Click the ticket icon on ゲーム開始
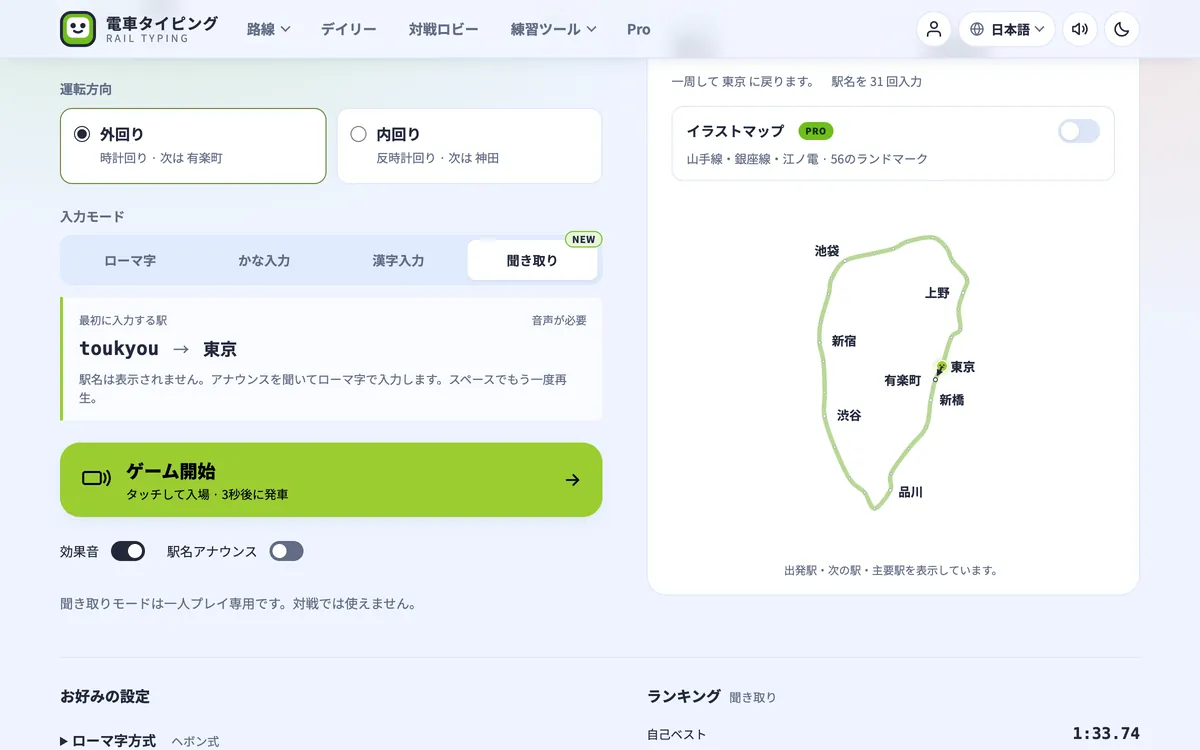 [x=97, y=479]
